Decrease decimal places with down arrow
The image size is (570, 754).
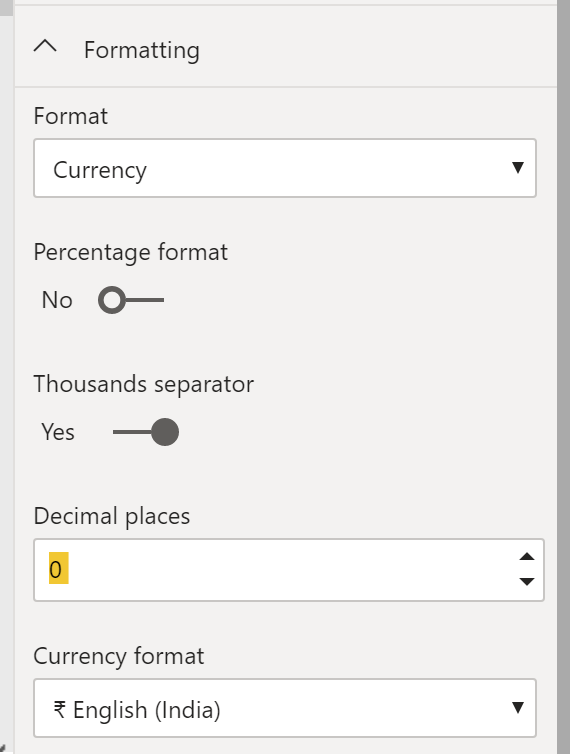(527, 581)
